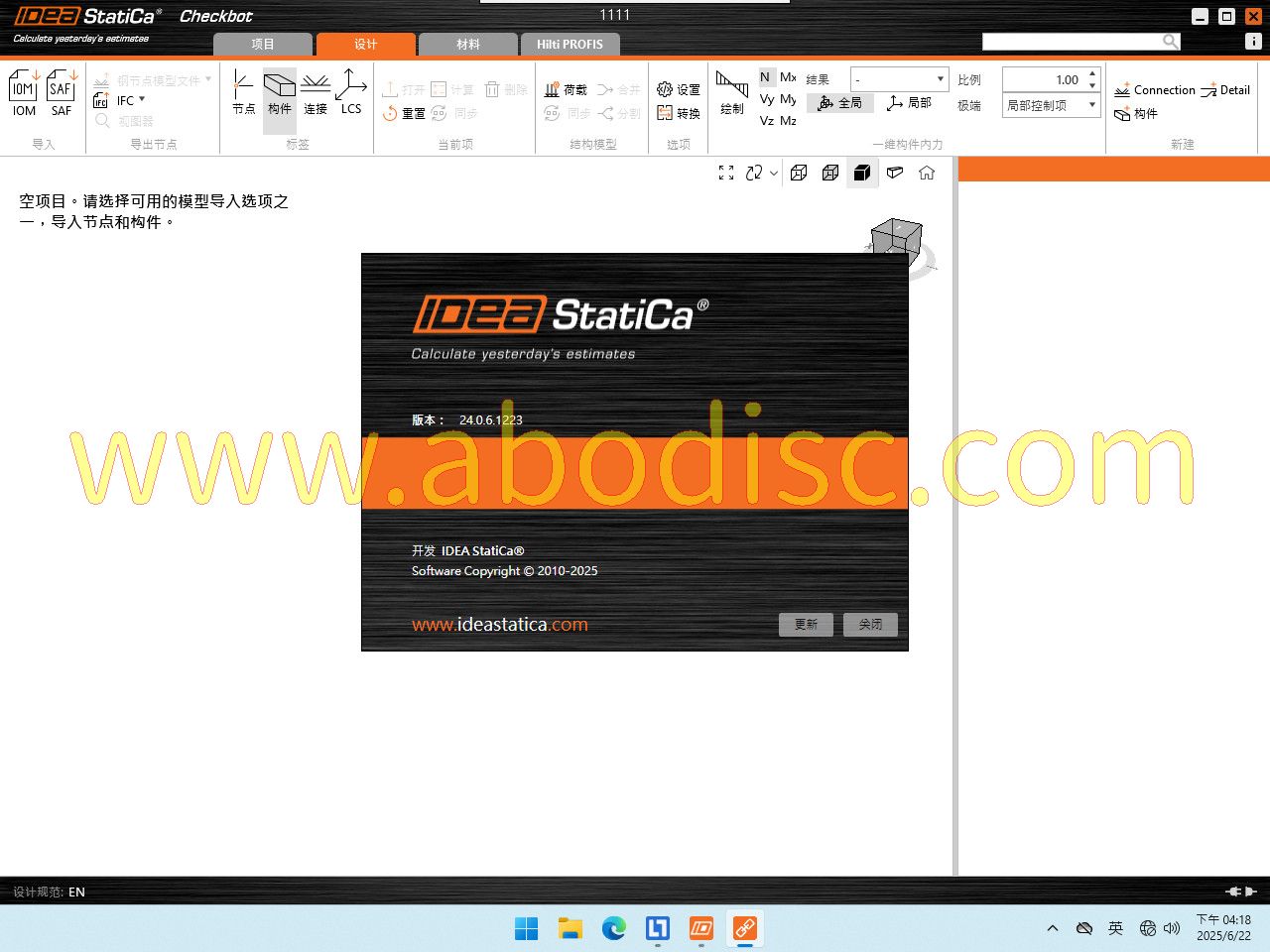Expand the rotate view dropdown arrow
The height and width of the screenshot is (952, 1270).
point(774,174)
